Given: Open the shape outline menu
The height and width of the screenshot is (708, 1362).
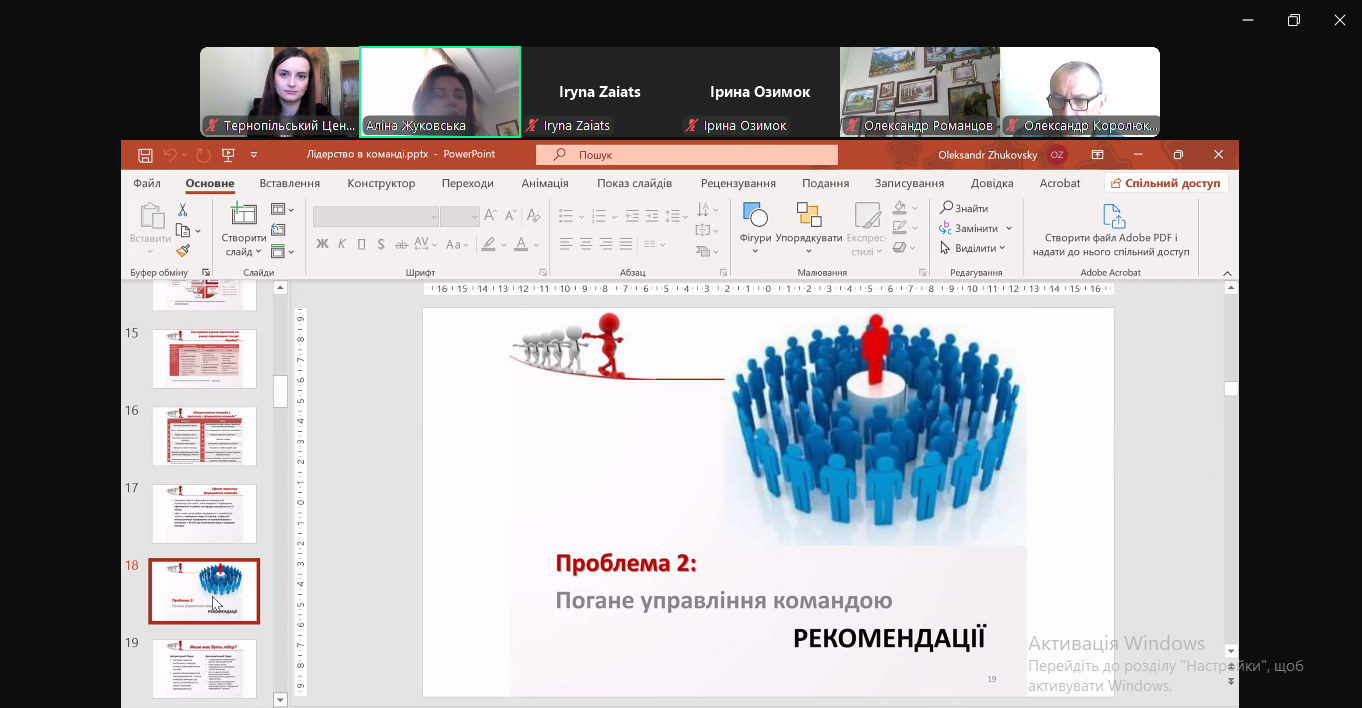Looking at the screenshot, I should point(904,228).
